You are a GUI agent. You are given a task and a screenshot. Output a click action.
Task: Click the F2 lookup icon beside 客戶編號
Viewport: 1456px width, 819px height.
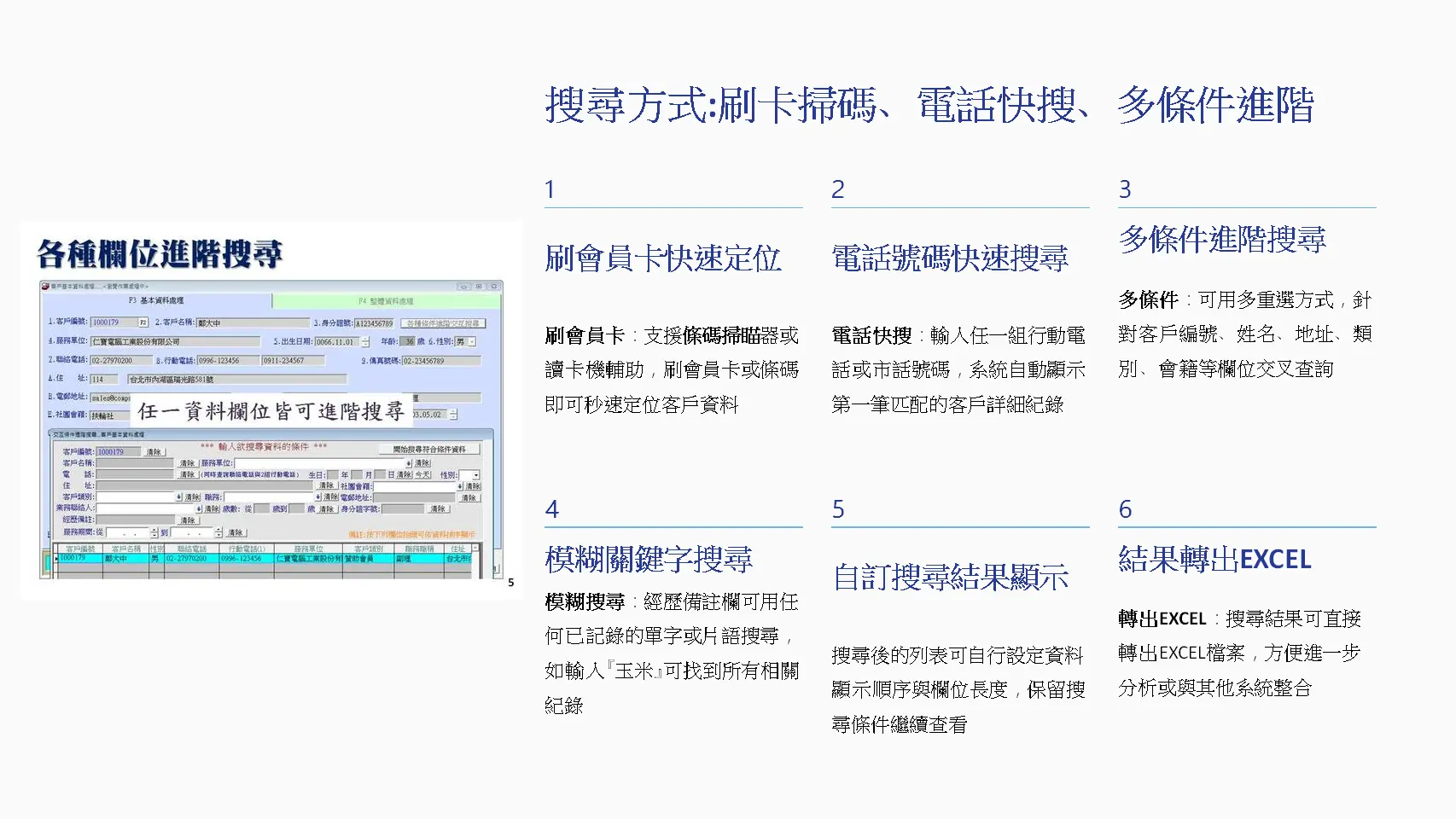pyautogui.click(x=143, y=322)
